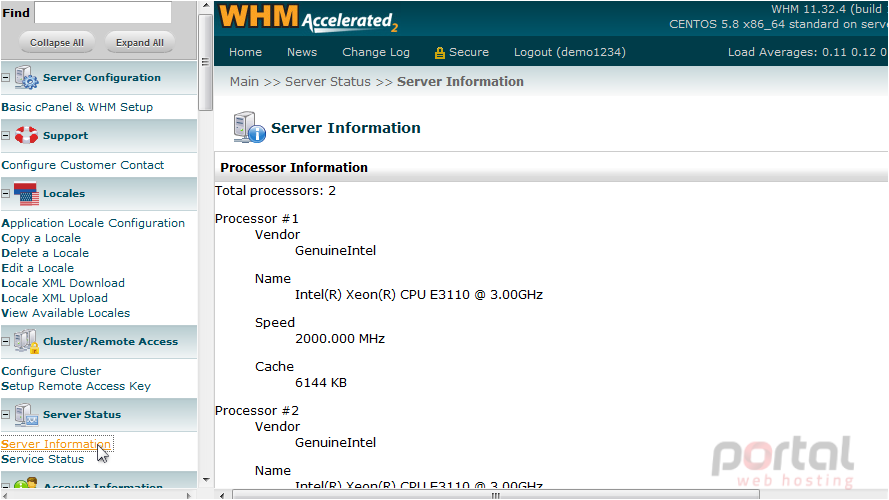
Task: Go to Server Status in the breadcrumb
Action: (x=328, y=82)
